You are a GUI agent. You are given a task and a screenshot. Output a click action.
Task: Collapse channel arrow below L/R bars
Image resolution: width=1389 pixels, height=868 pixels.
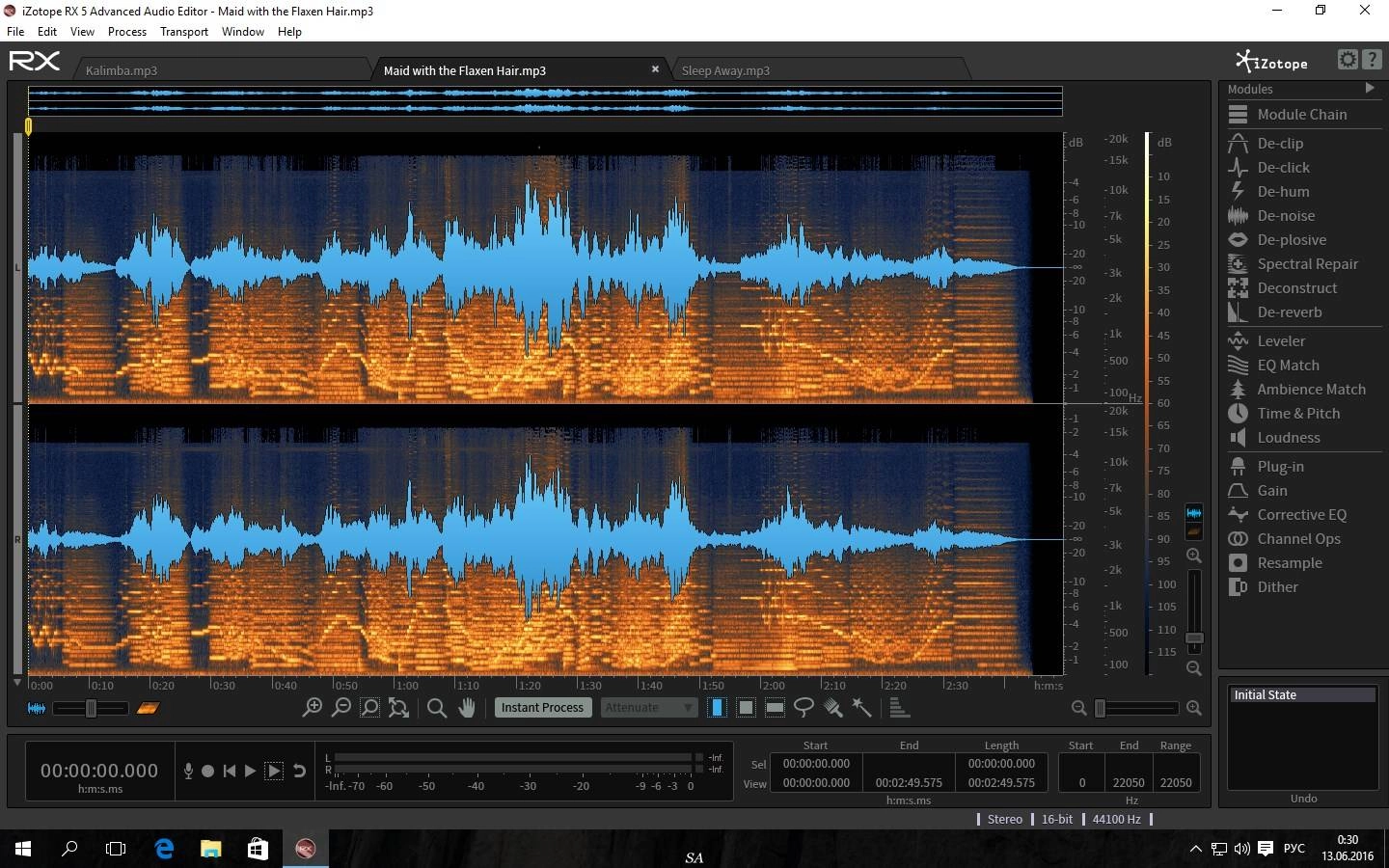(x=16, y=682)
